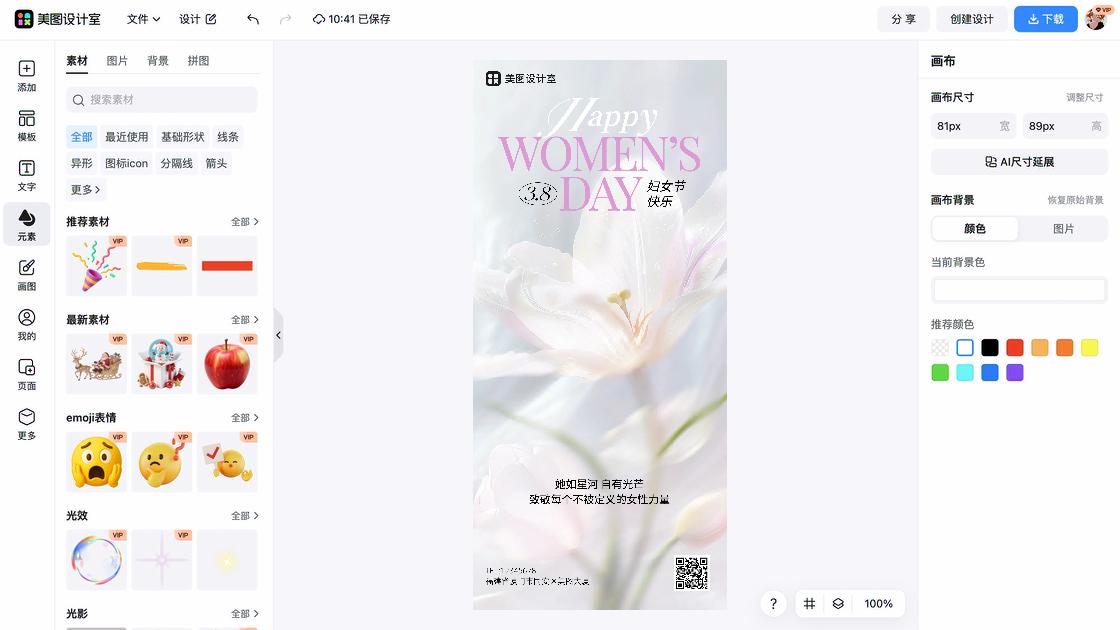Open the 文件 dropdown menu
This screenshot has height=630, width=1120.
click(143, 19)
